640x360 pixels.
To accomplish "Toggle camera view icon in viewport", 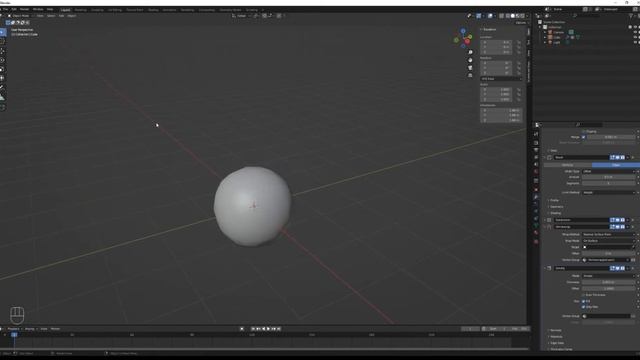I will (470, 68).
